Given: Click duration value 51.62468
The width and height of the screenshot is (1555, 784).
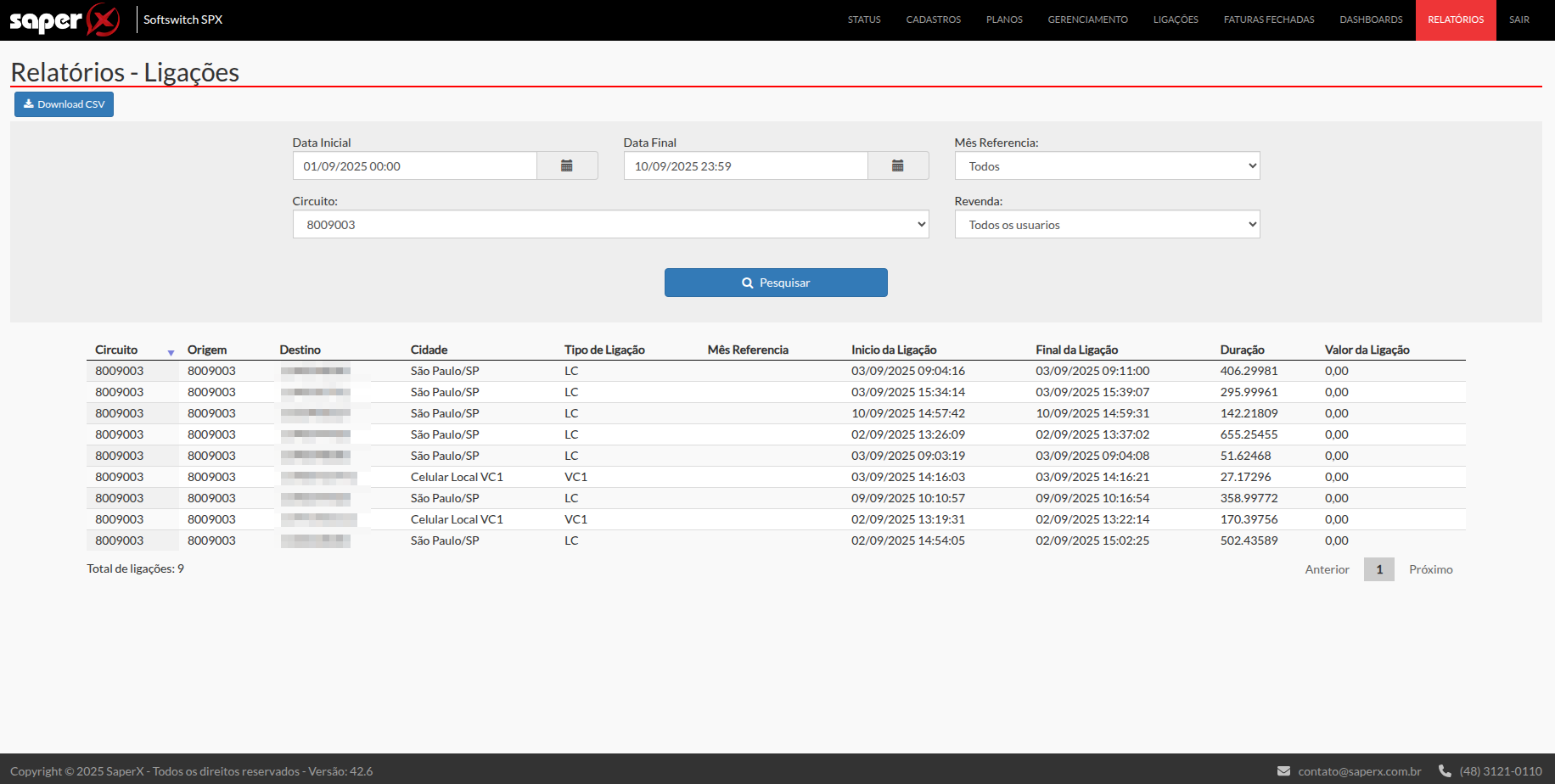Looking at the screenshot, I should click(x=1245, y=456).
